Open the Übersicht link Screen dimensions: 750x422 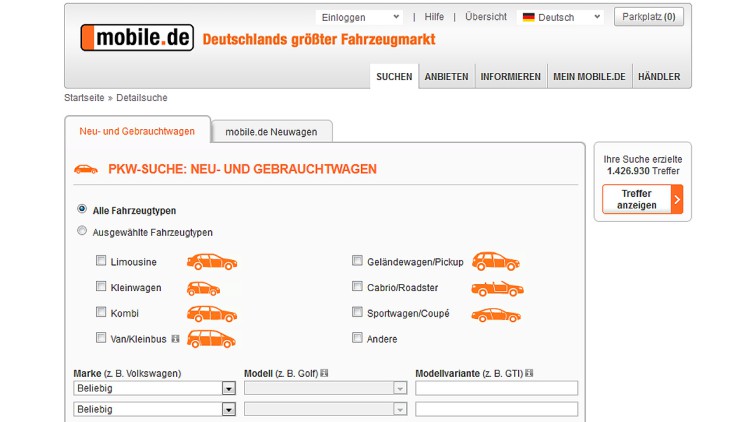click(x=486, y=17)
